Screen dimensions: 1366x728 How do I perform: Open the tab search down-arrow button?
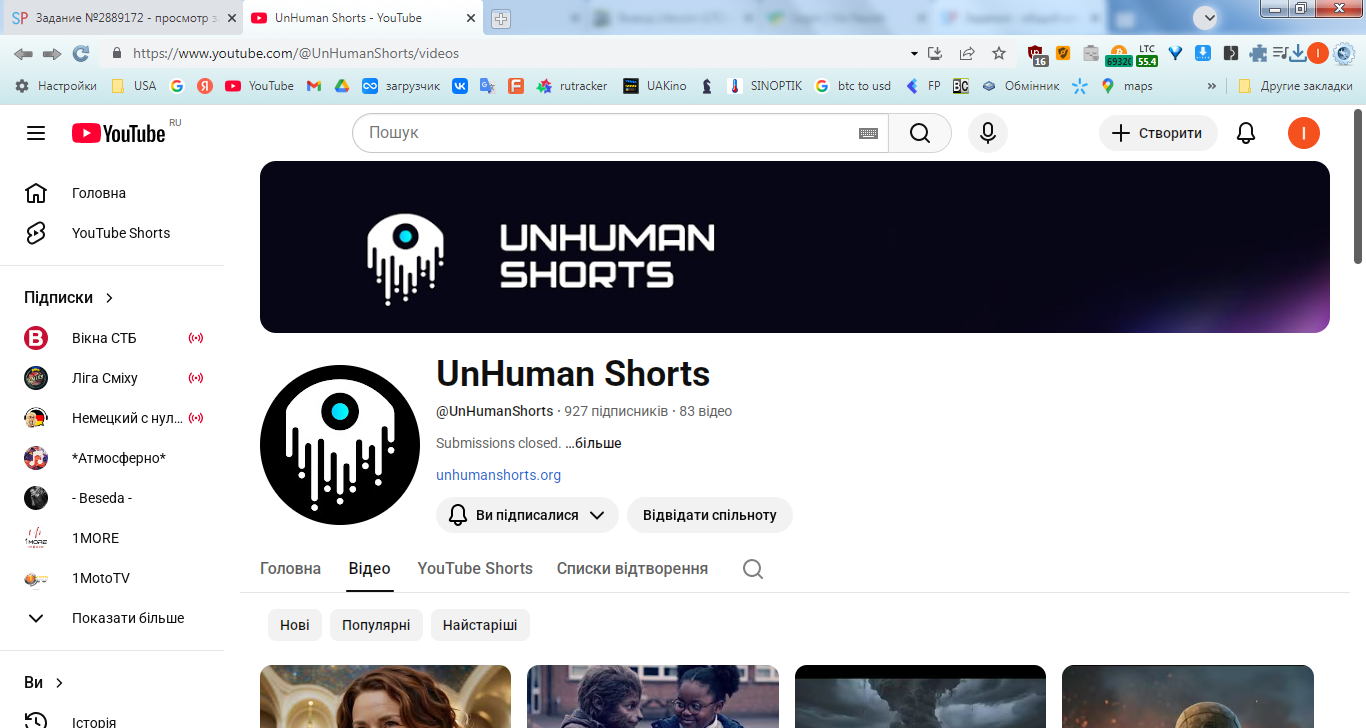point(1208,17)
